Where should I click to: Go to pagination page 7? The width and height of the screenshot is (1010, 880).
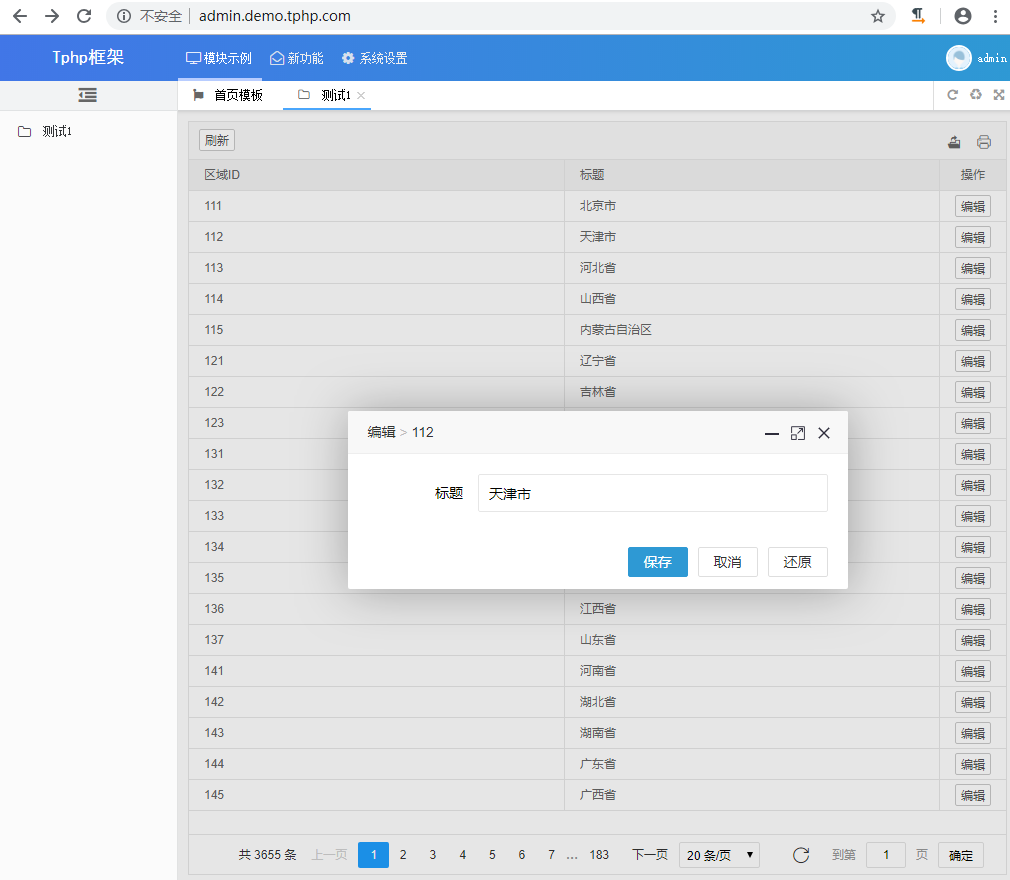pyautogui.click(x=551, y=855)
